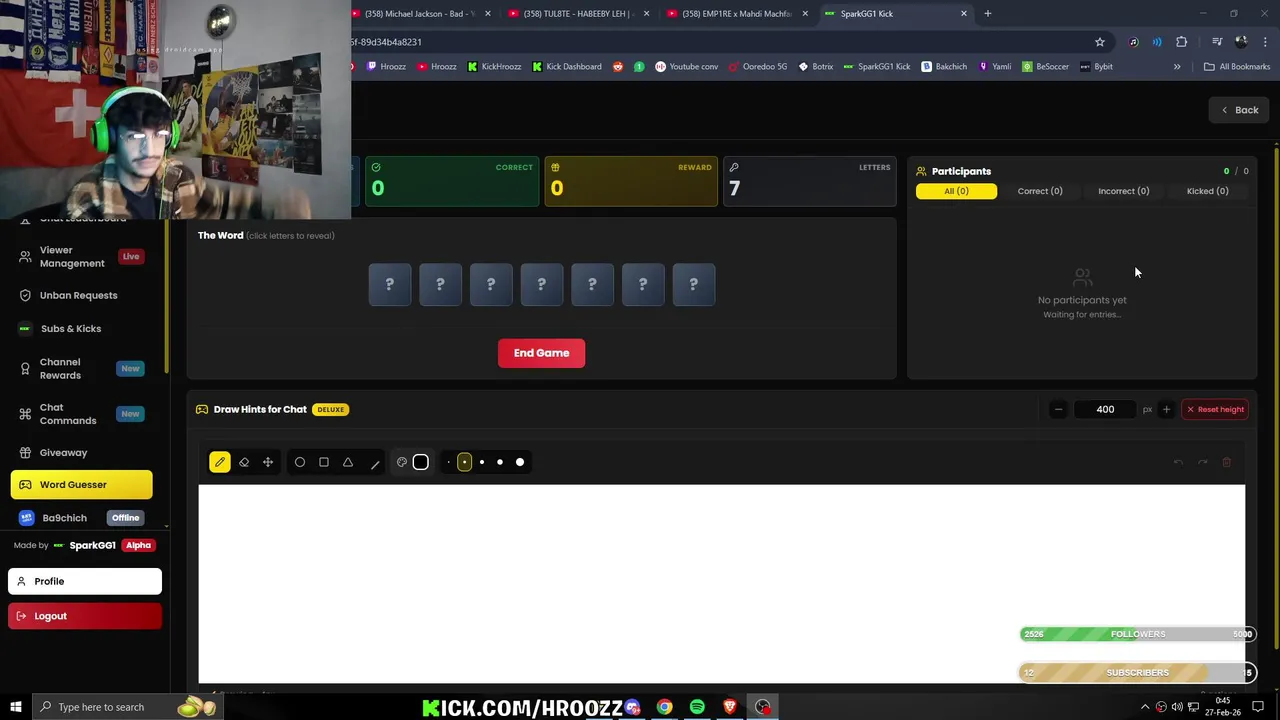The height and width of the screenshot is (720, 1280).
Task: Open Kick Dashboard bookmark
Action: point(566,67)
